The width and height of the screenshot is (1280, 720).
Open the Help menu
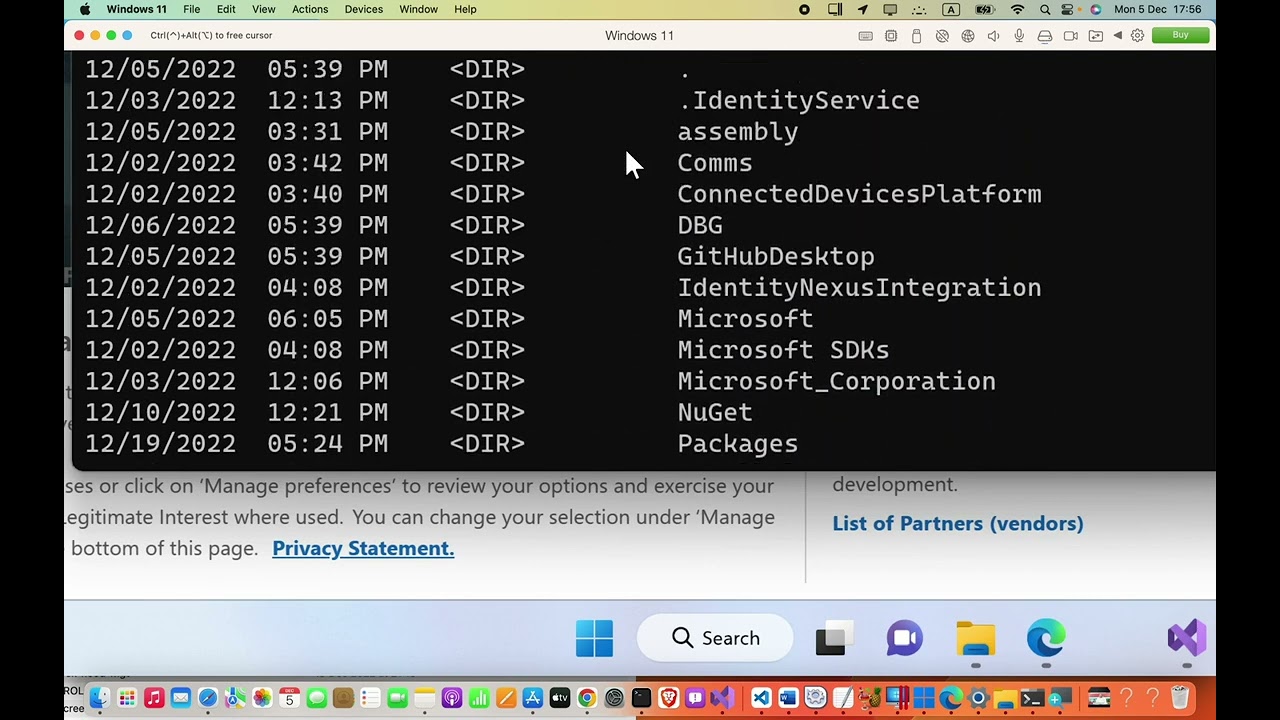pos(465,9)
